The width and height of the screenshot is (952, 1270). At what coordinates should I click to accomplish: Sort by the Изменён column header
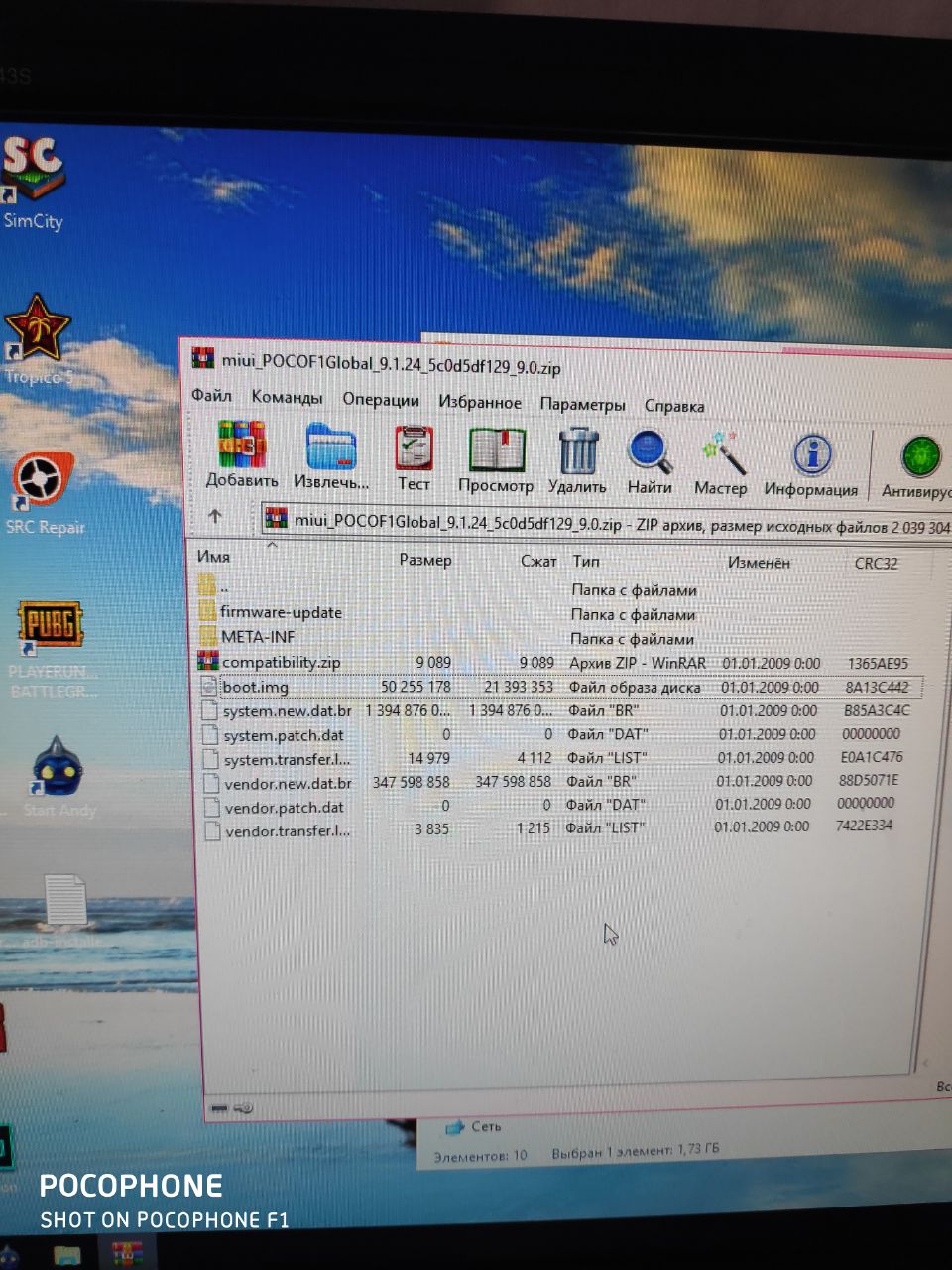(759, 563)
